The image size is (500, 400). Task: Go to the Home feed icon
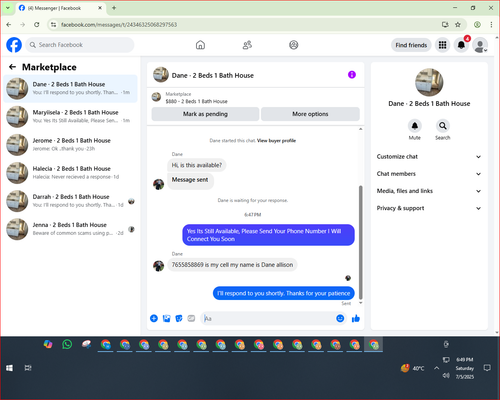(200, 45)
